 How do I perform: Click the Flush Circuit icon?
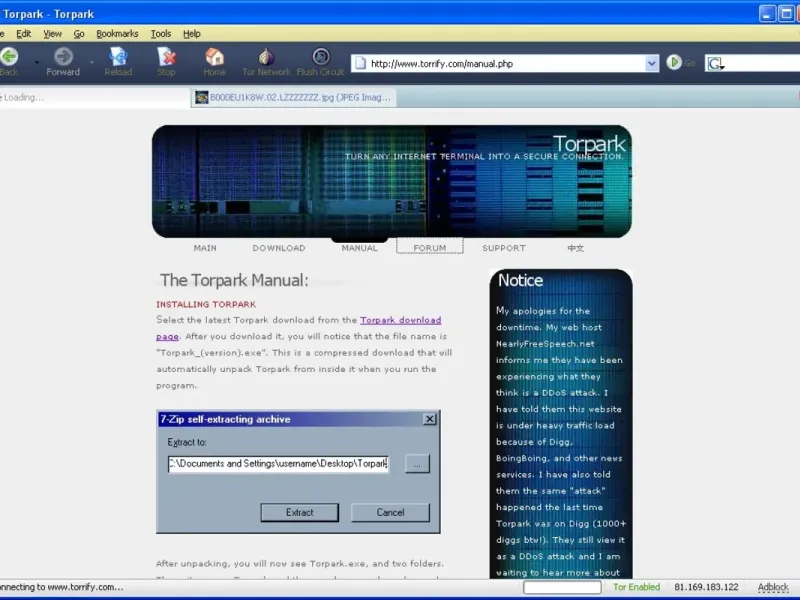point(321,56)
